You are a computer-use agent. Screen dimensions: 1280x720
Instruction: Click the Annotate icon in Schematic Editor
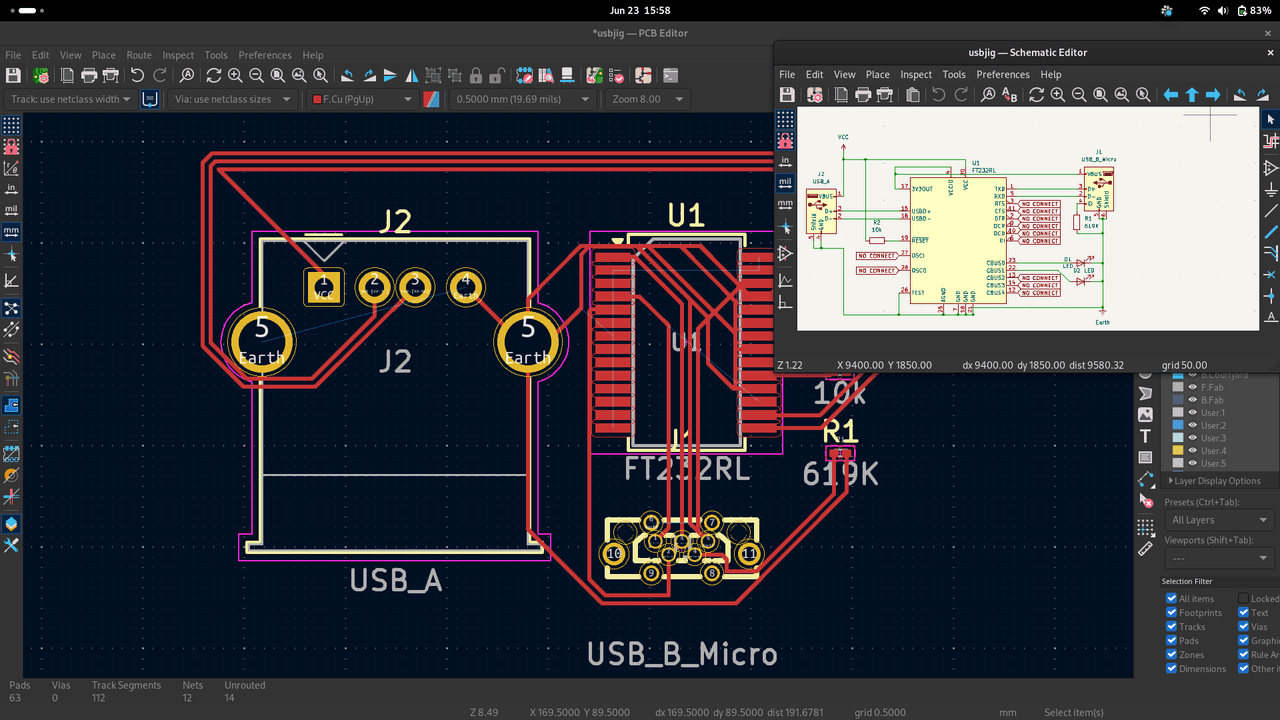[1009, 95]
